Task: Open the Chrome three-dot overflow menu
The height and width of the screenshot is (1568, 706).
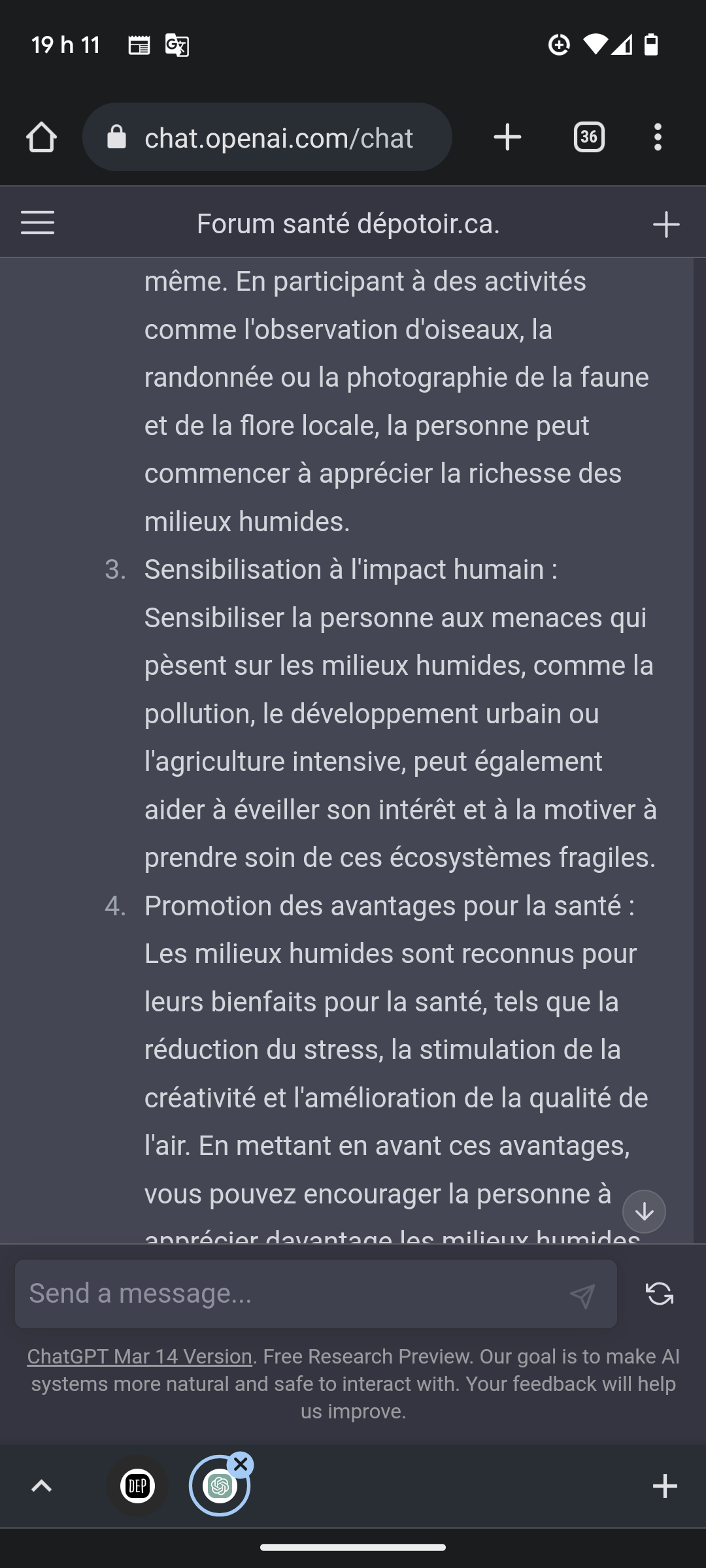Action: coord(658,137)
